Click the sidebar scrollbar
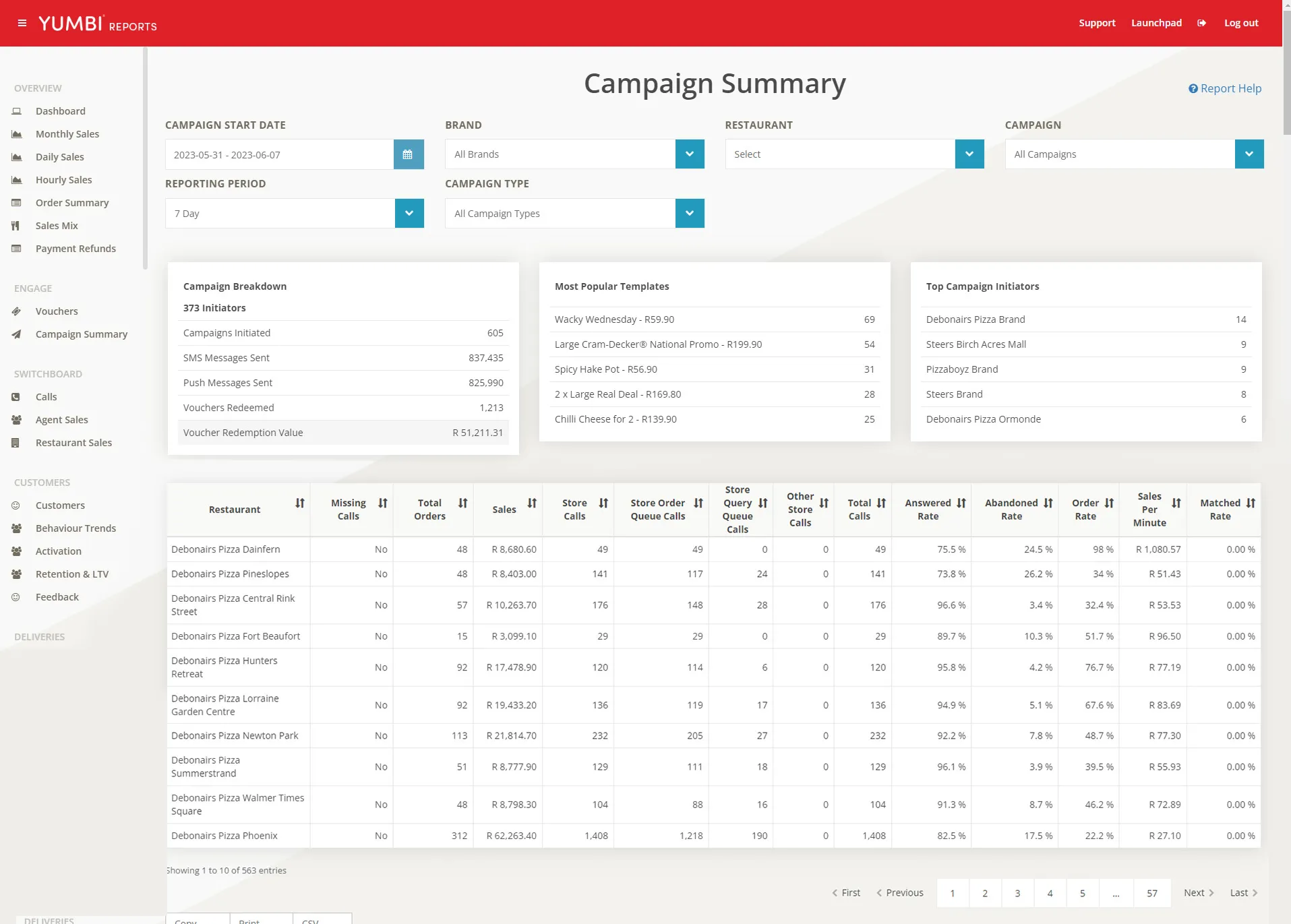 pyautogui.click(x=145, y=158)
